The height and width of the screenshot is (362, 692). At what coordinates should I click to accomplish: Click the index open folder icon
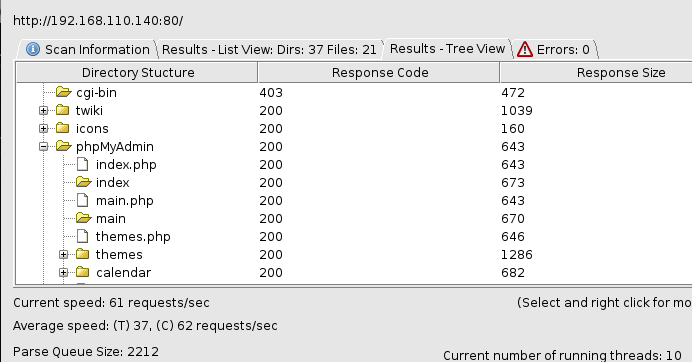click(83, 182)
